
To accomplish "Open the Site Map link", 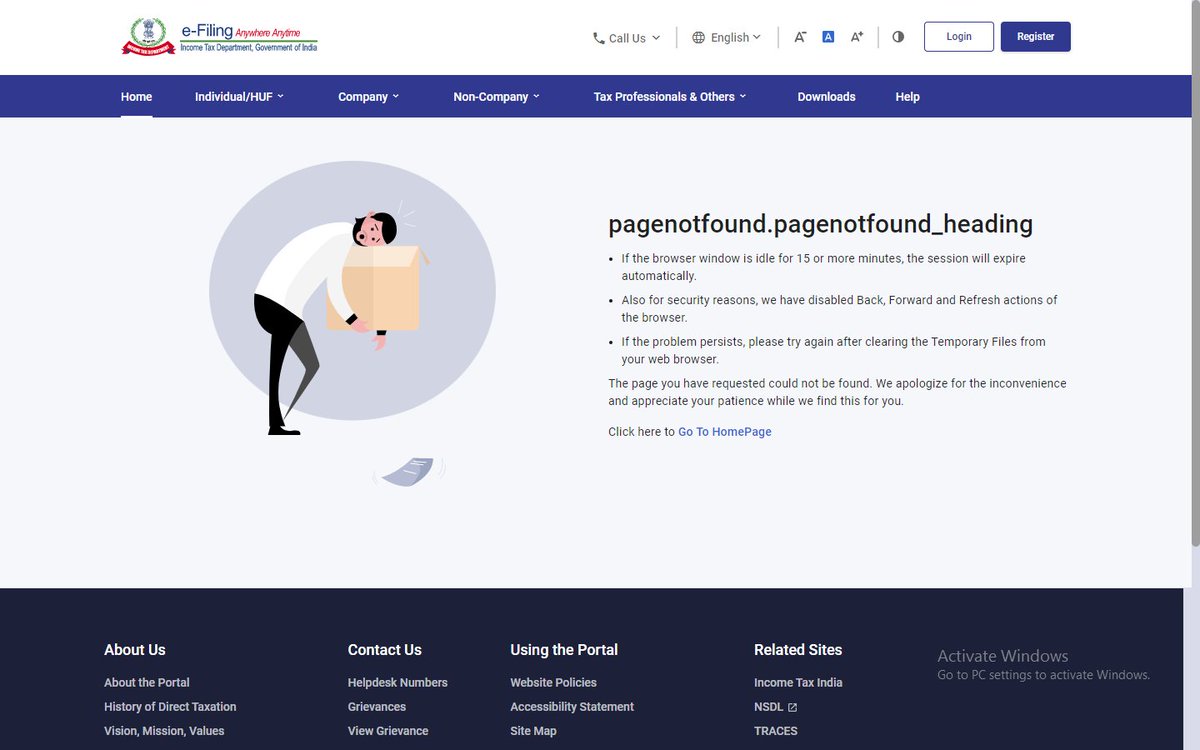I will 533,731.
